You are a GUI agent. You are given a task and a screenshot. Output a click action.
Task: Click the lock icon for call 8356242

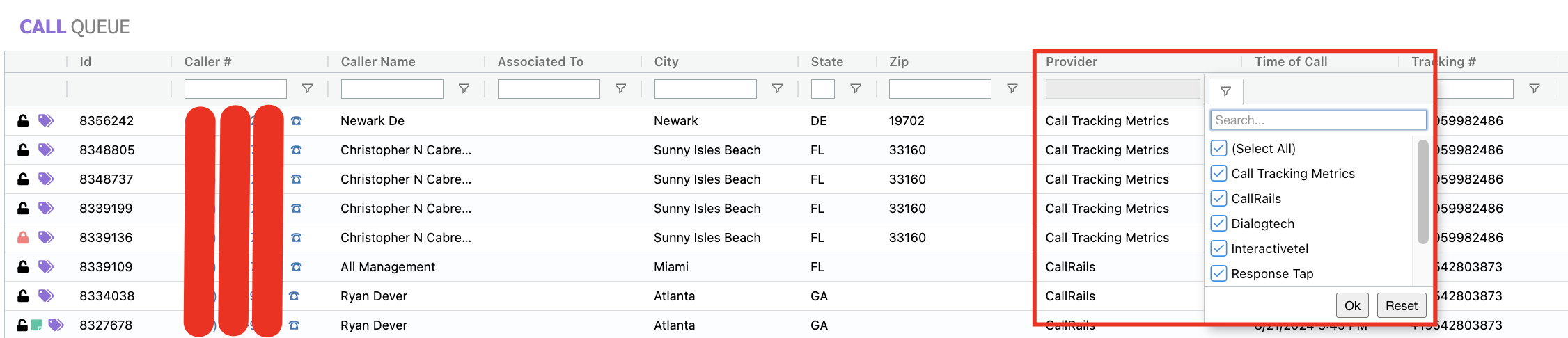click(x=23, y=121)
